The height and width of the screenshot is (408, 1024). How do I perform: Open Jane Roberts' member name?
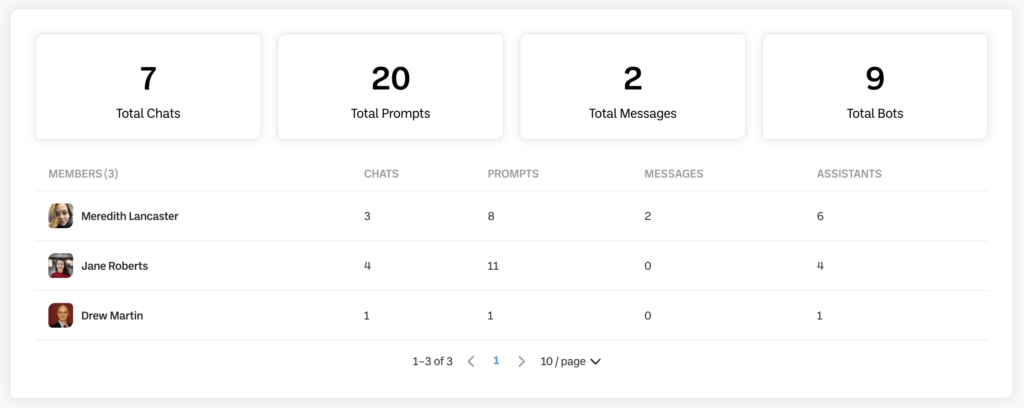pos(114,266)
